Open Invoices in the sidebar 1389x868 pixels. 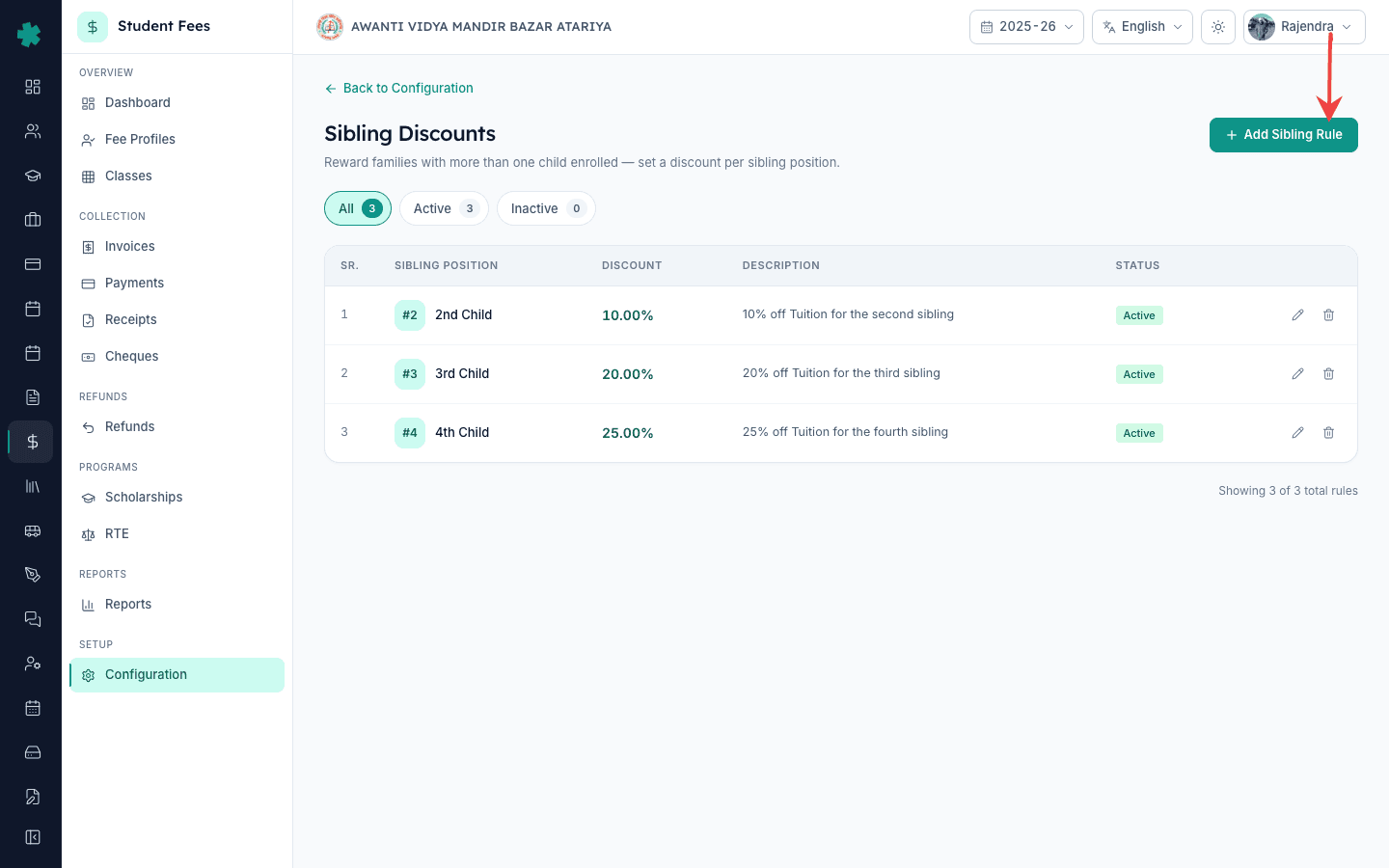pyautogui.click(x=177, y=247)
